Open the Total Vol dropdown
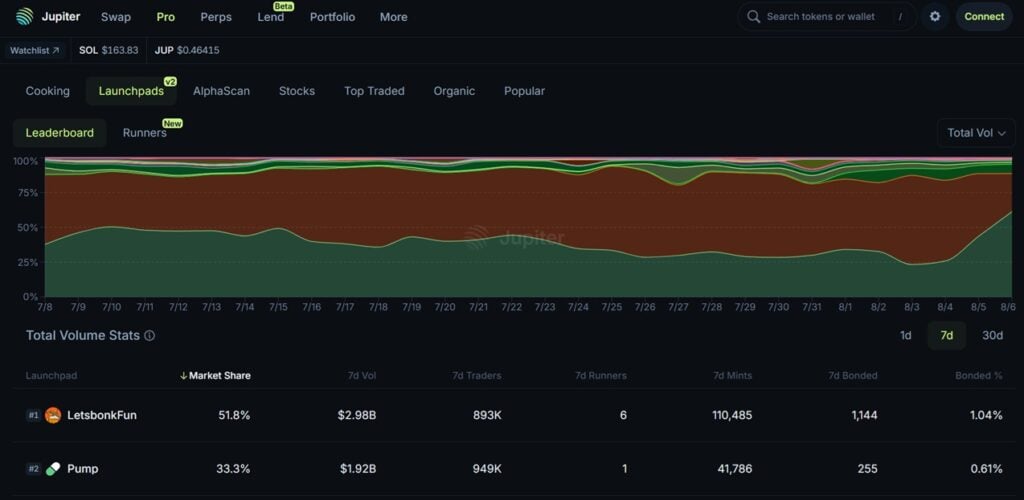 976,133
